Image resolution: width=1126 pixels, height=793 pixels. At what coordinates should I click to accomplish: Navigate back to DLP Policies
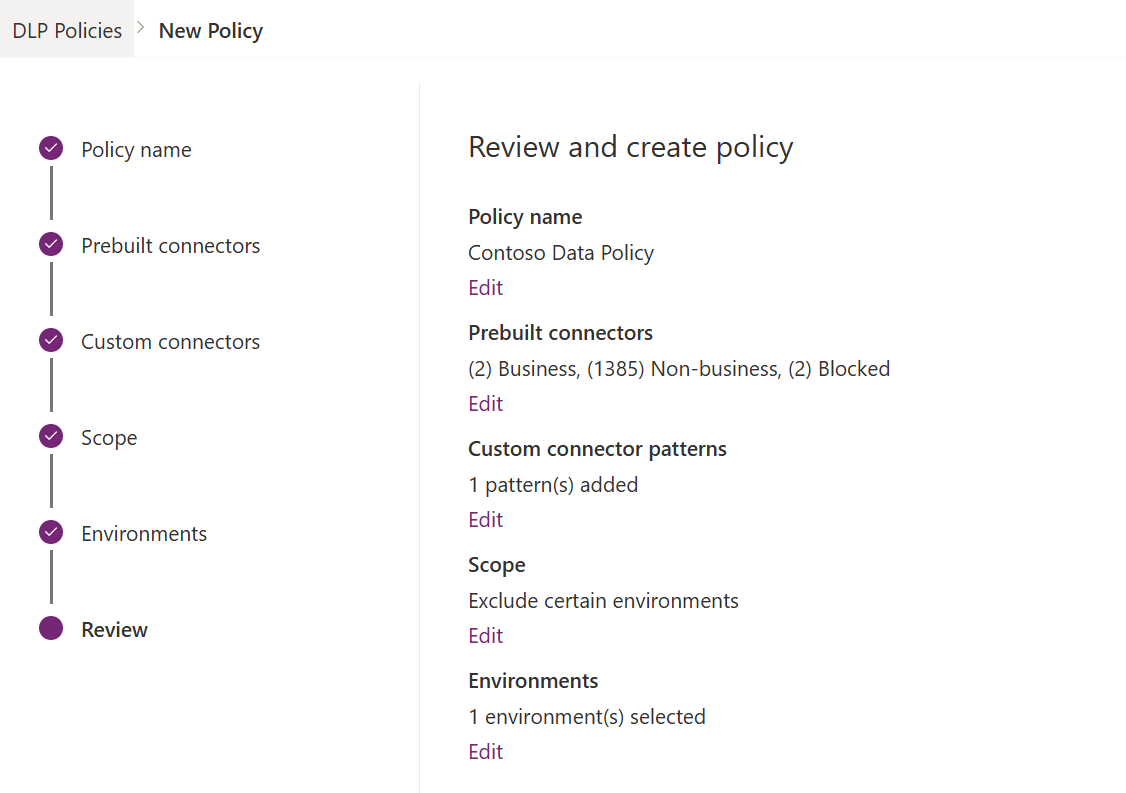(66, 29)
